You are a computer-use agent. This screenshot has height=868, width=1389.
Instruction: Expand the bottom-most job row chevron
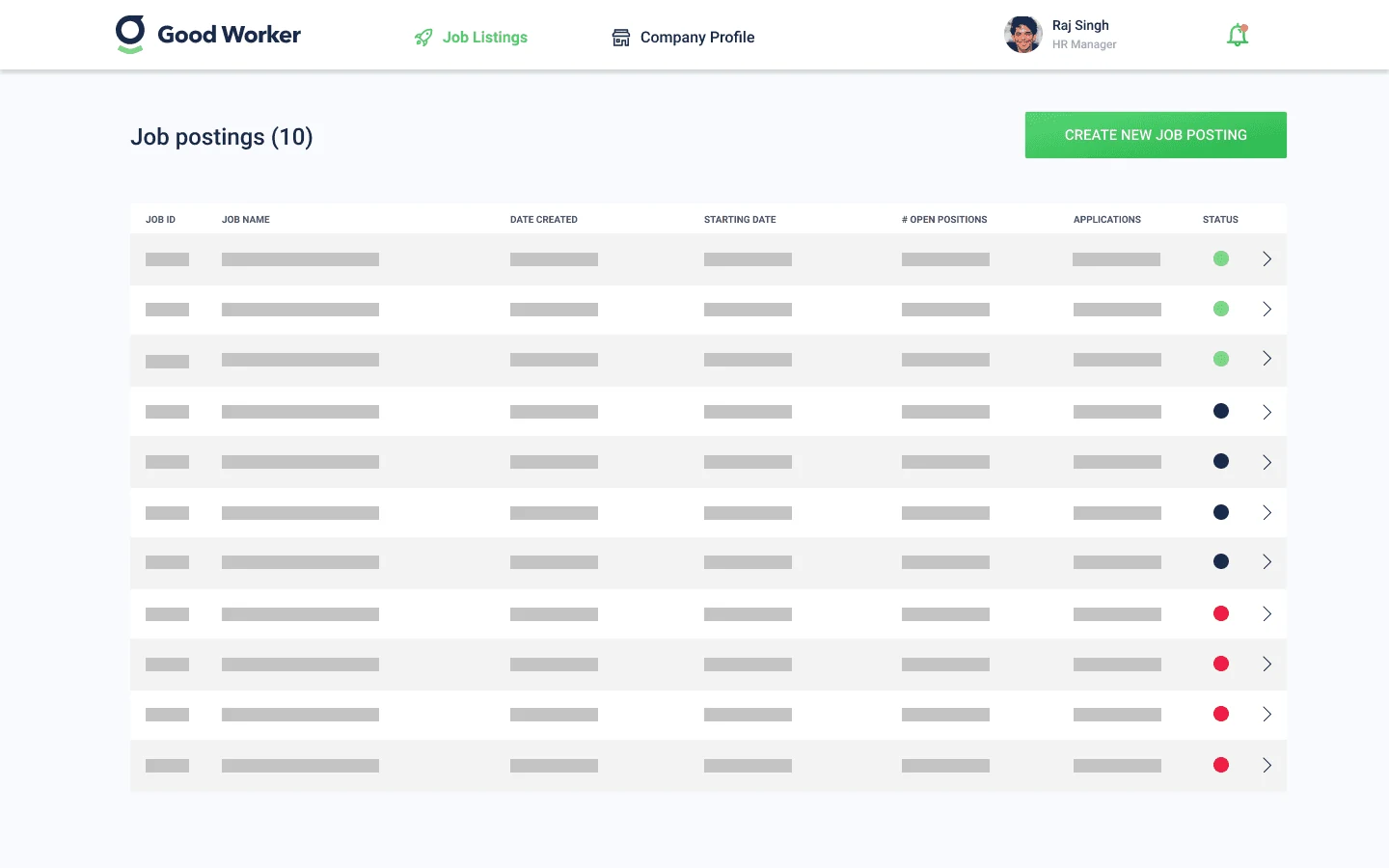(1266, 765)
